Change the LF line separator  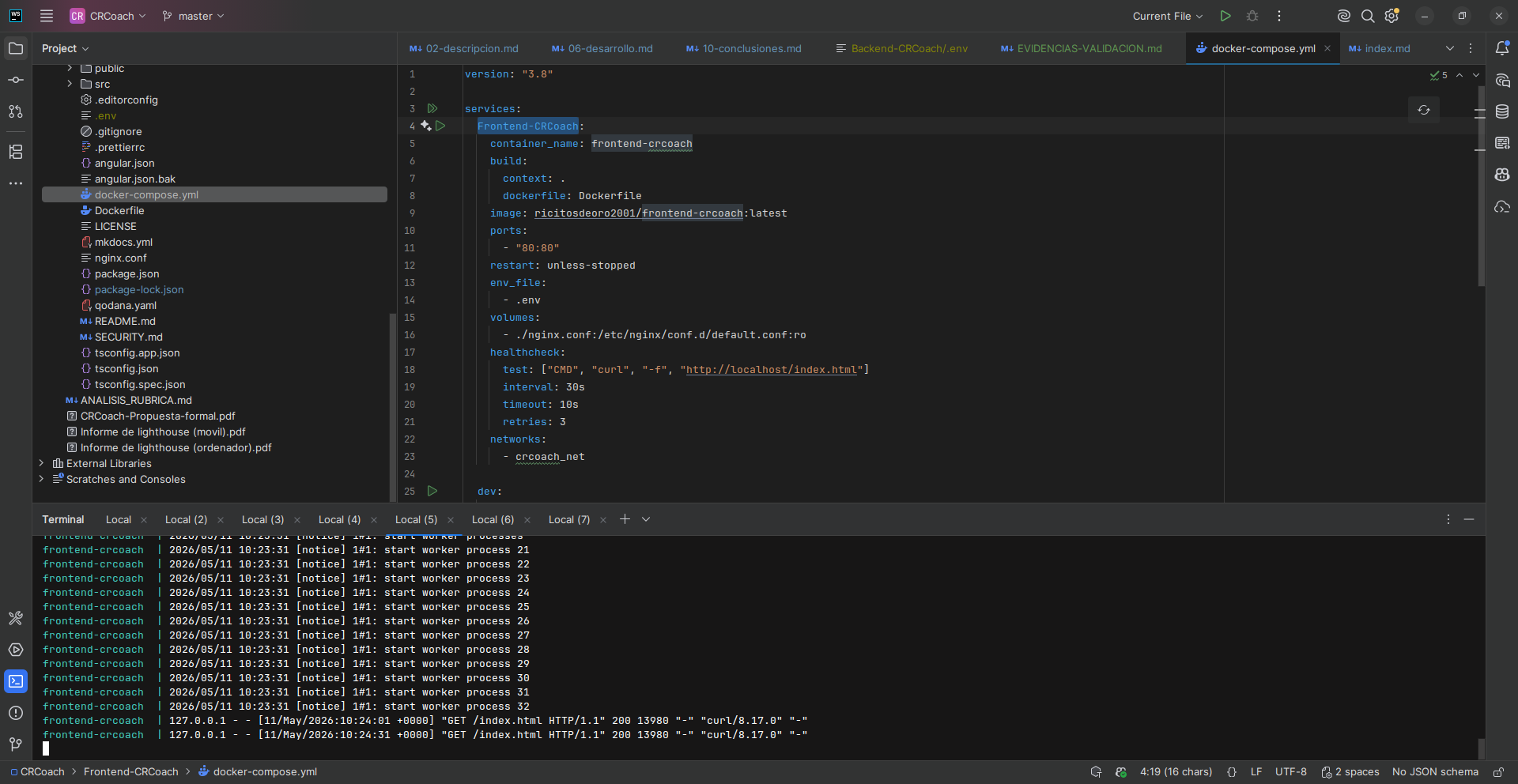(x=1256, y=772)
